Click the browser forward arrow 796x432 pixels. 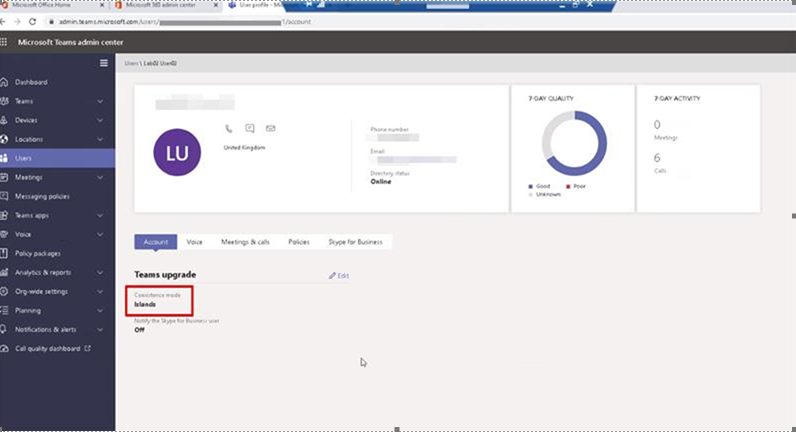point(17,22)
